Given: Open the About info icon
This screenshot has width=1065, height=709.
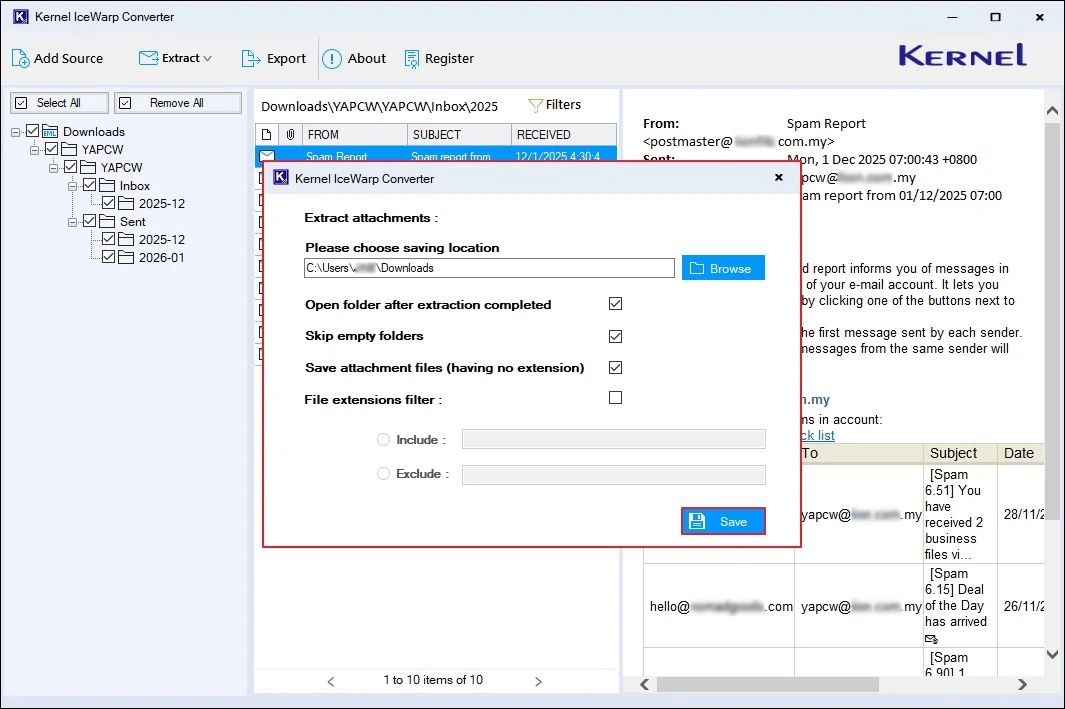Looking at the screenshot, I should coord(332,58).
